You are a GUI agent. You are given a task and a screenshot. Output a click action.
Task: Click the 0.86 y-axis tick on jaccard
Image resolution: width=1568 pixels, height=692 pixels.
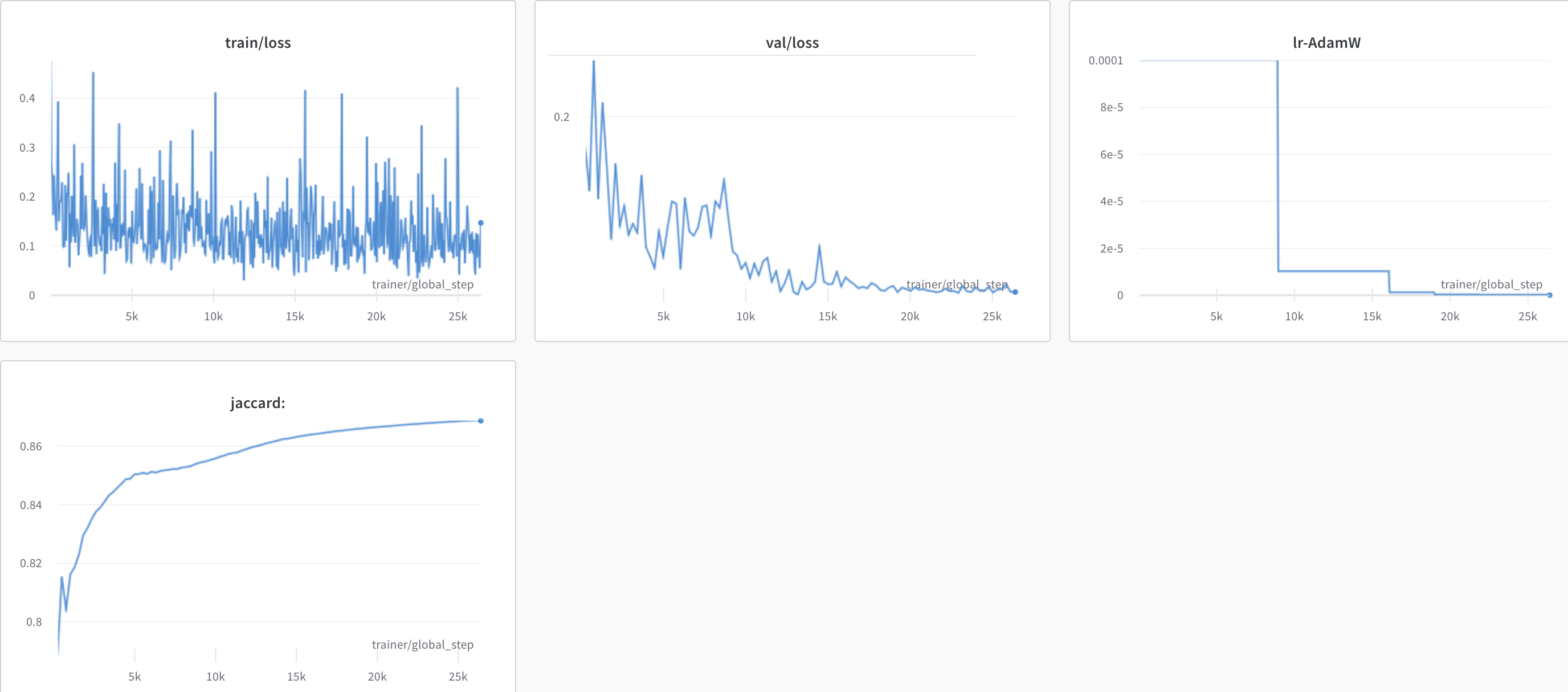[x=31, y=446]
